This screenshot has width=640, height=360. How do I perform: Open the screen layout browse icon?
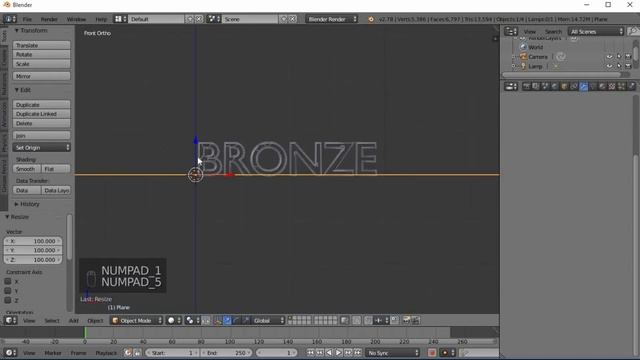tap(120, 19)
